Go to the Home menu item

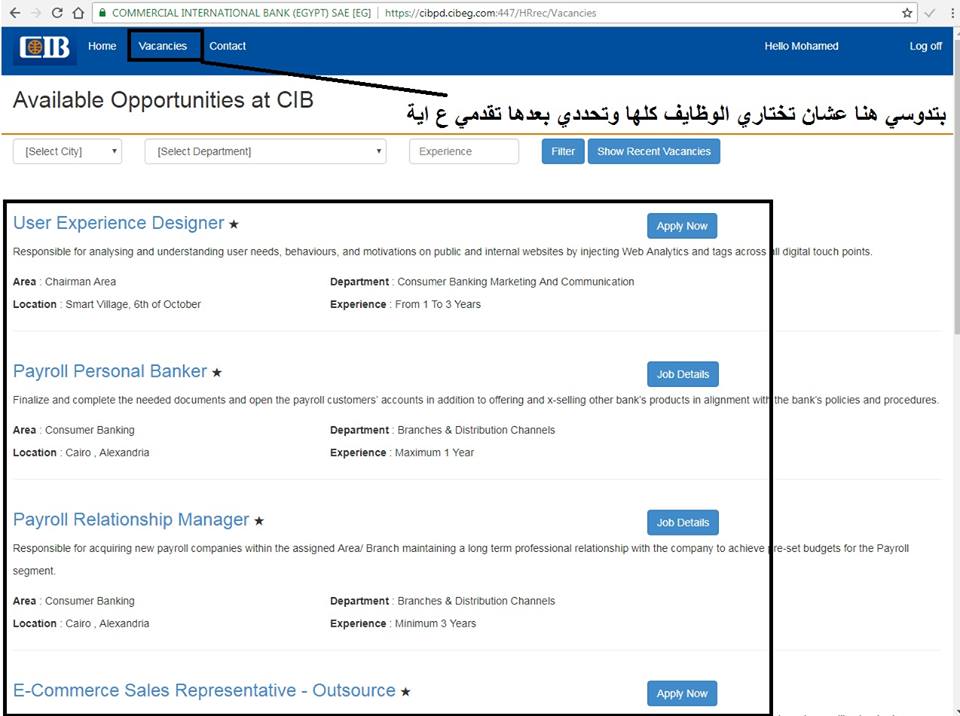[102, 46]
